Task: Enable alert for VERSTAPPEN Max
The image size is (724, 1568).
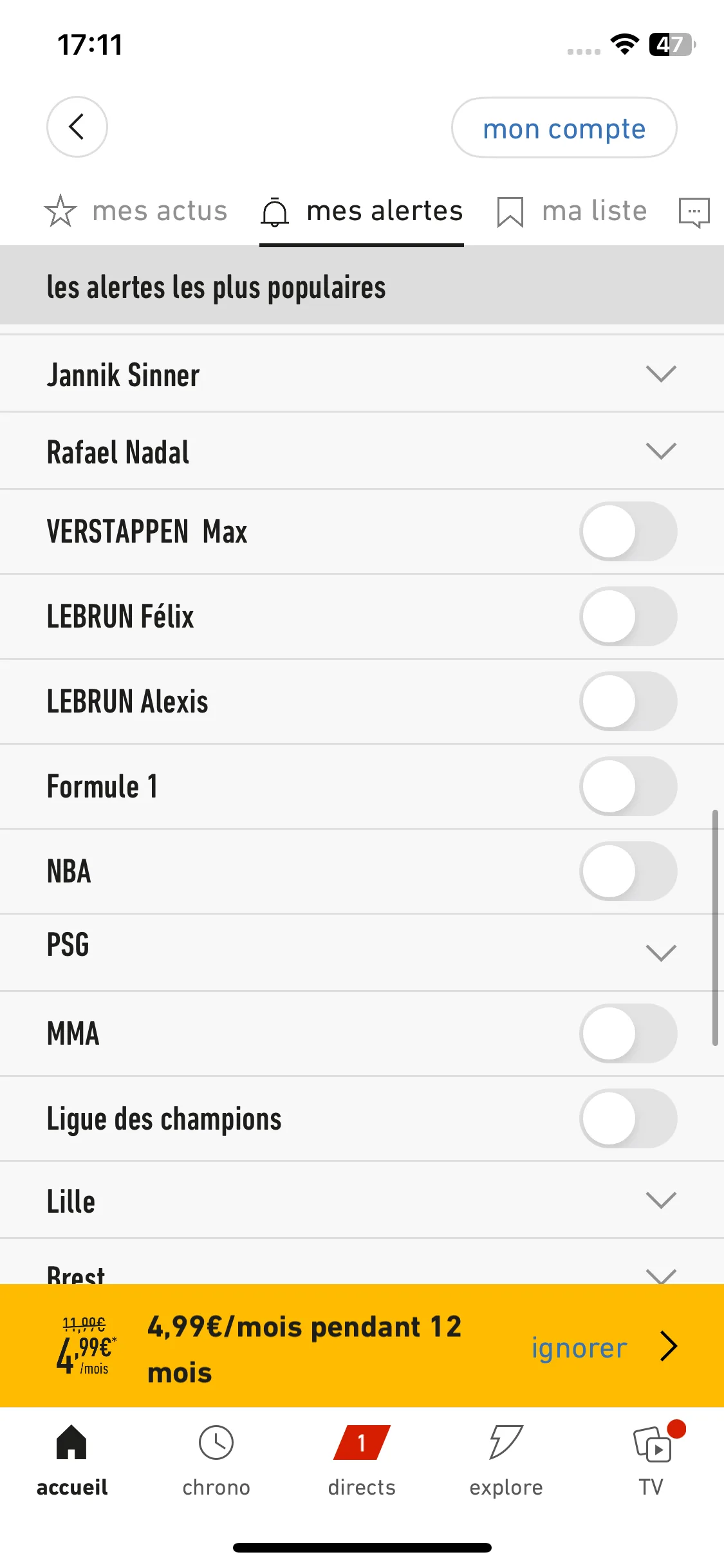Action: click(x=628, y=532)
